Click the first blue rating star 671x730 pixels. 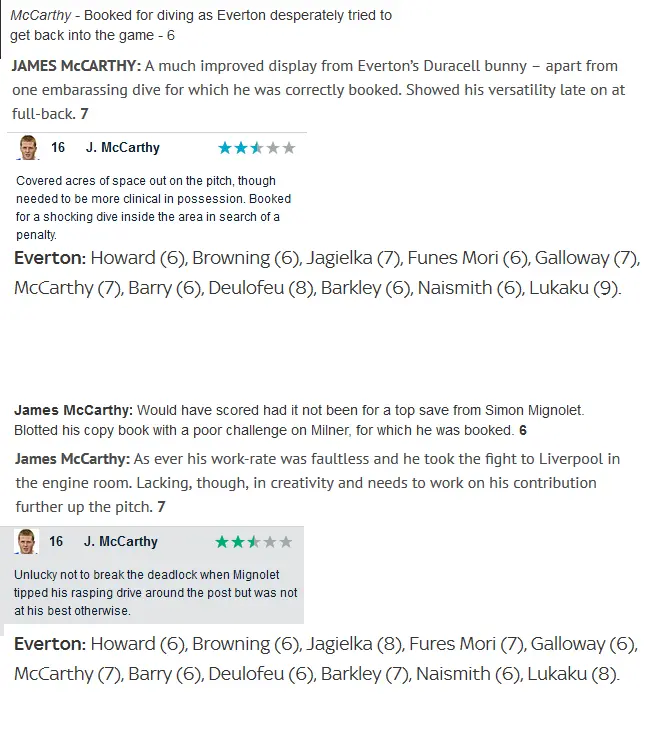(225, 148)
